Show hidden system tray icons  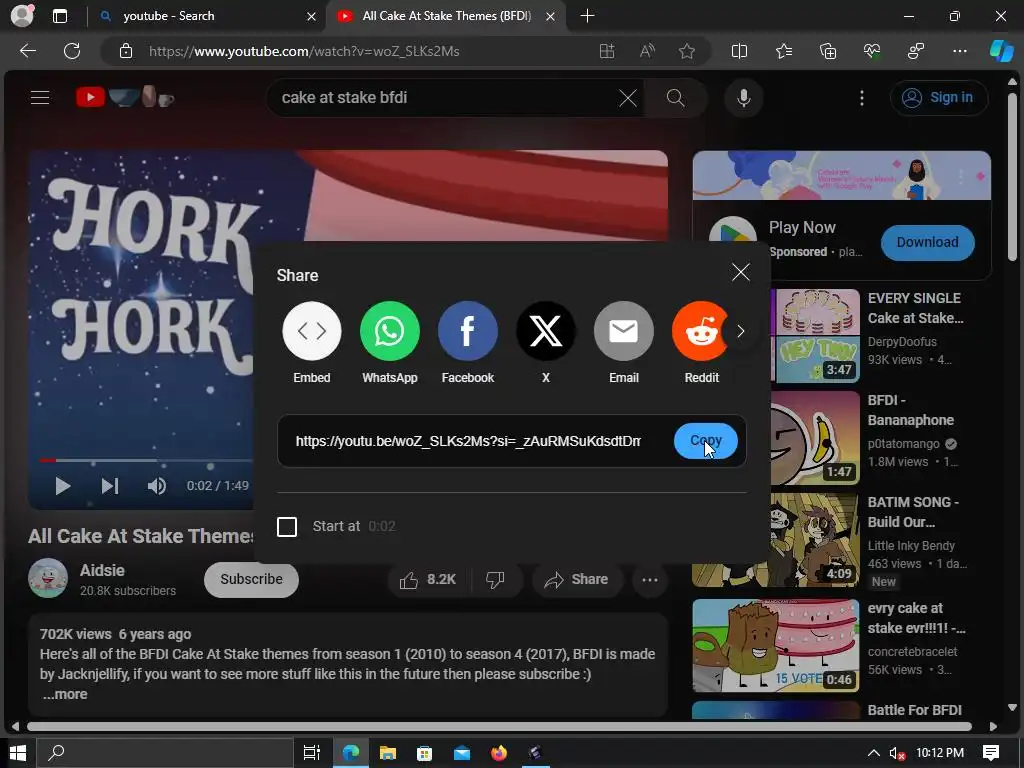click(x=873, y=753)
